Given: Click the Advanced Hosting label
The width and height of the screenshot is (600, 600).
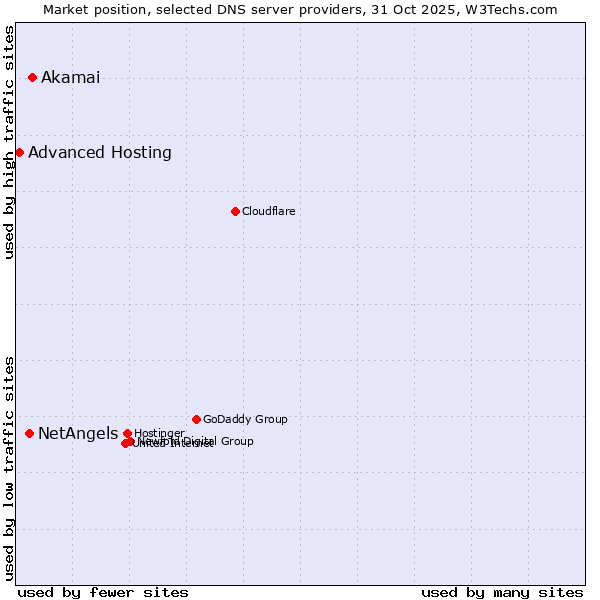Looking at the screenshot, I should click(x=100, y=152).
